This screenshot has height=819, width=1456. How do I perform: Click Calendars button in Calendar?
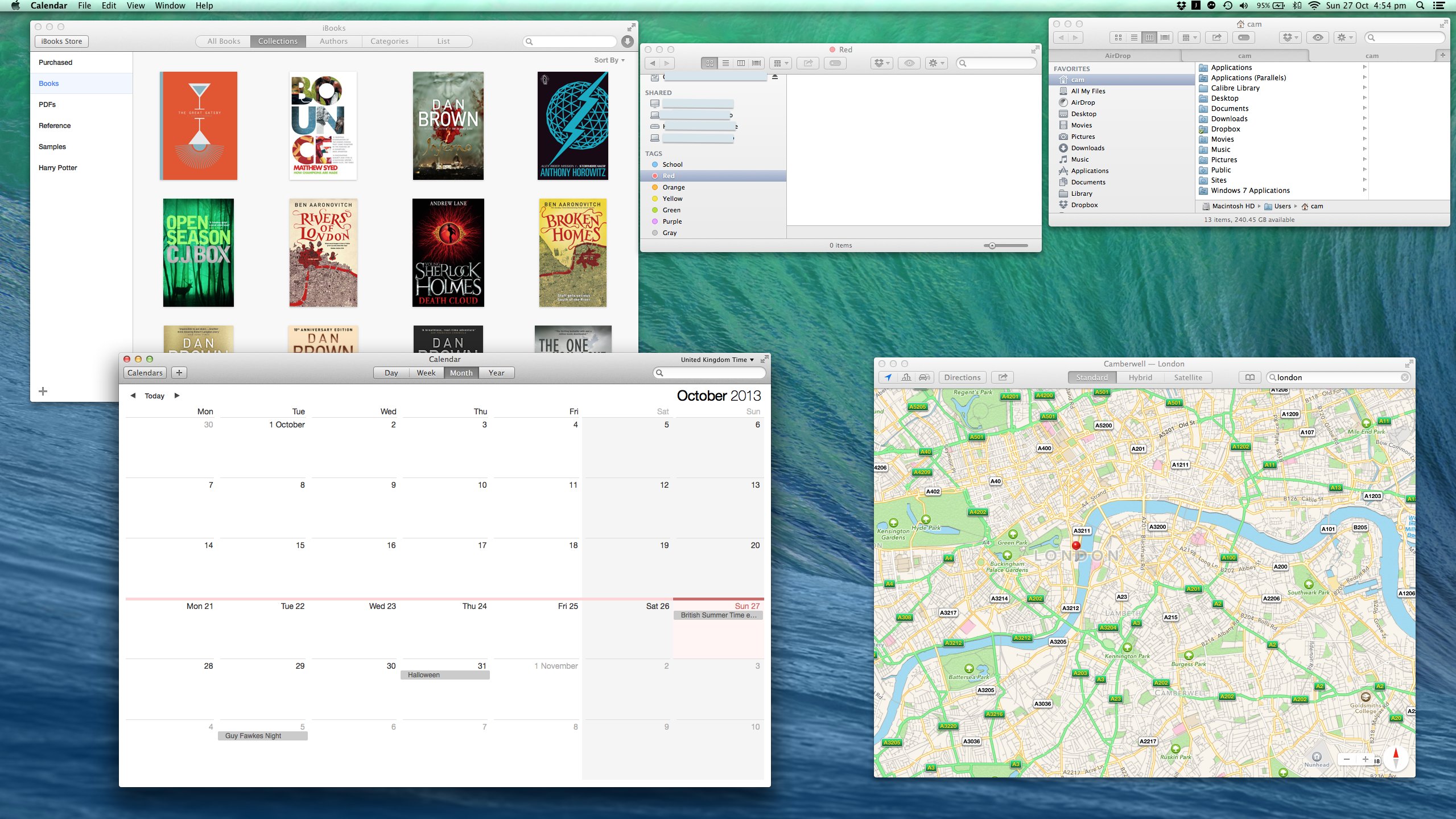click(145, 373)
